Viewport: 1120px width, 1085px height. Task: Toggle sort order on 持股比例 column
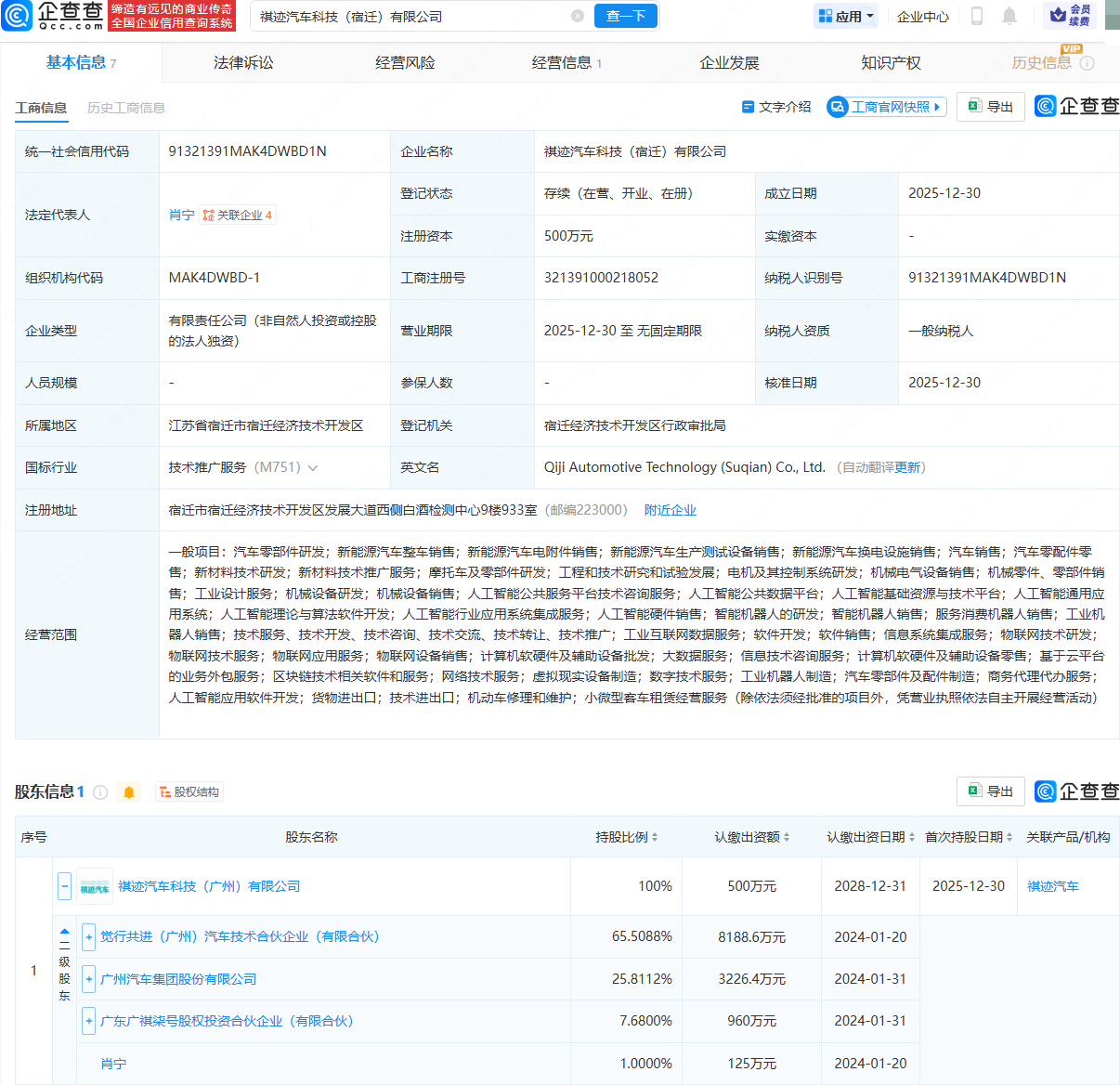(x=657, y=837)
